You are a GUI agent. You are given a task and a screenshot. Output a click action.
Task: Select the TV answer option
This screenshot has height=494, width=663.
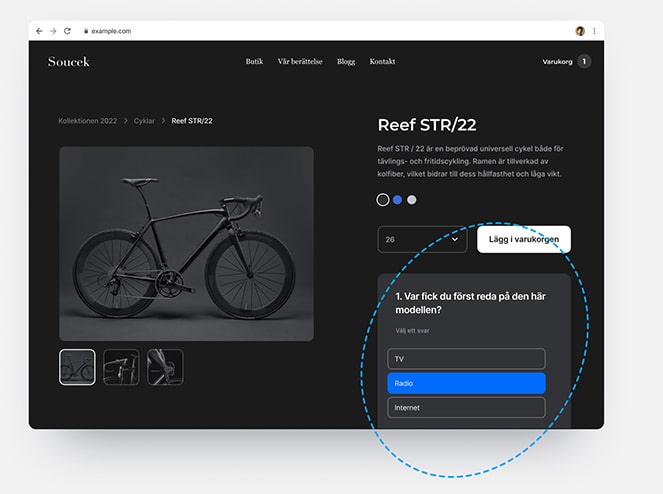[466, 358]
